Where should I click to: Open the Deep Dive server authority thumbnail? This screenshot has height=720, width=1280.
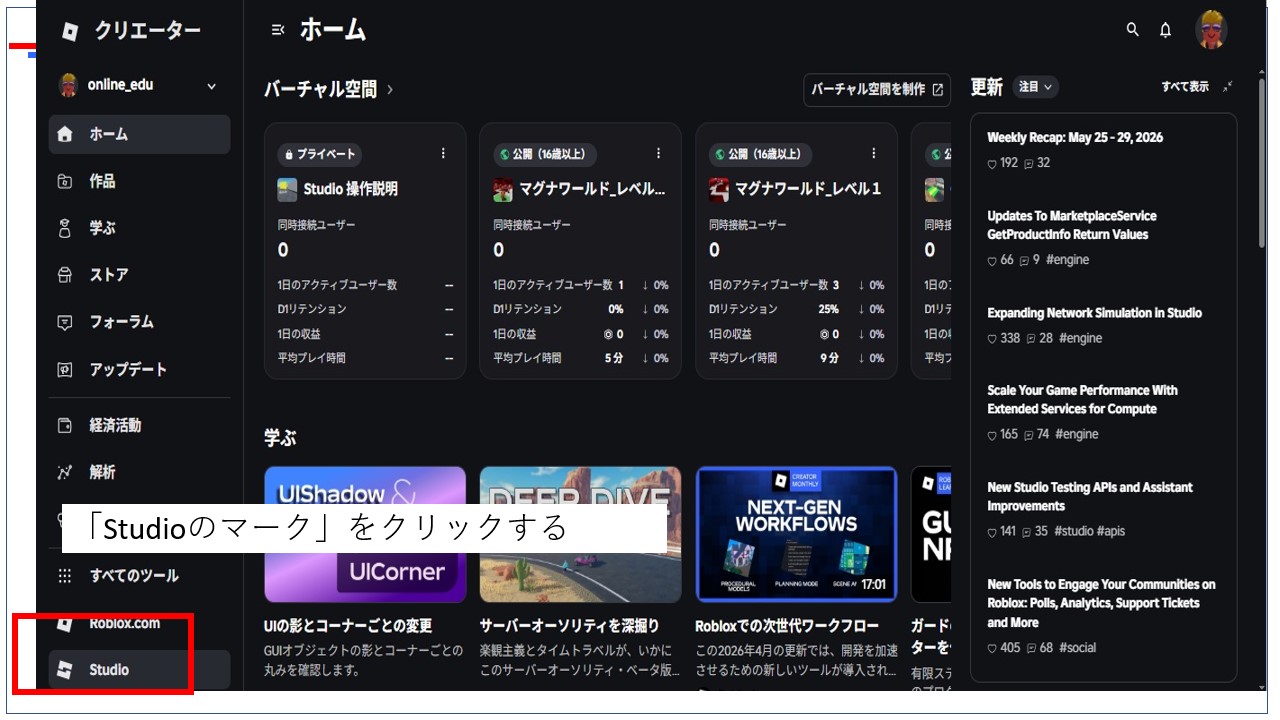coord(580,534)
